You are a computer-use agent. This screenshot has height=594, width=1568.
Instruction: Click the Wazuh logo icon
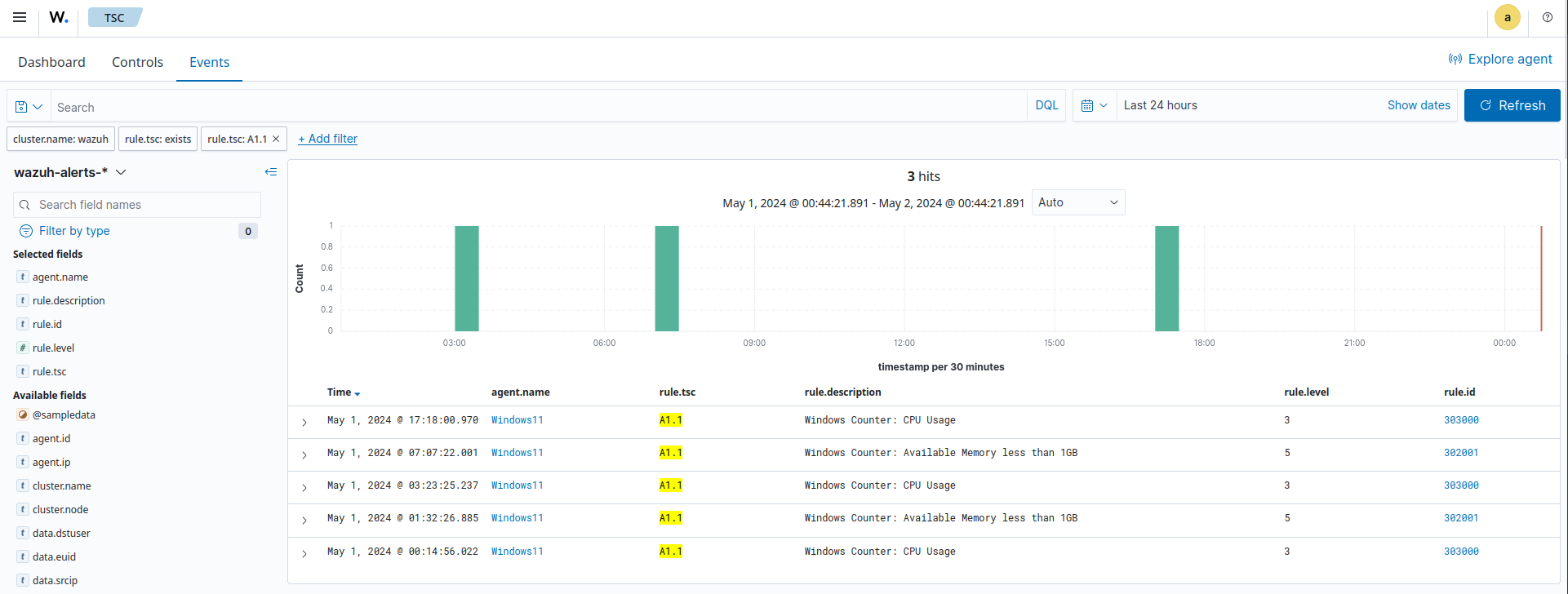coord(59,17)
